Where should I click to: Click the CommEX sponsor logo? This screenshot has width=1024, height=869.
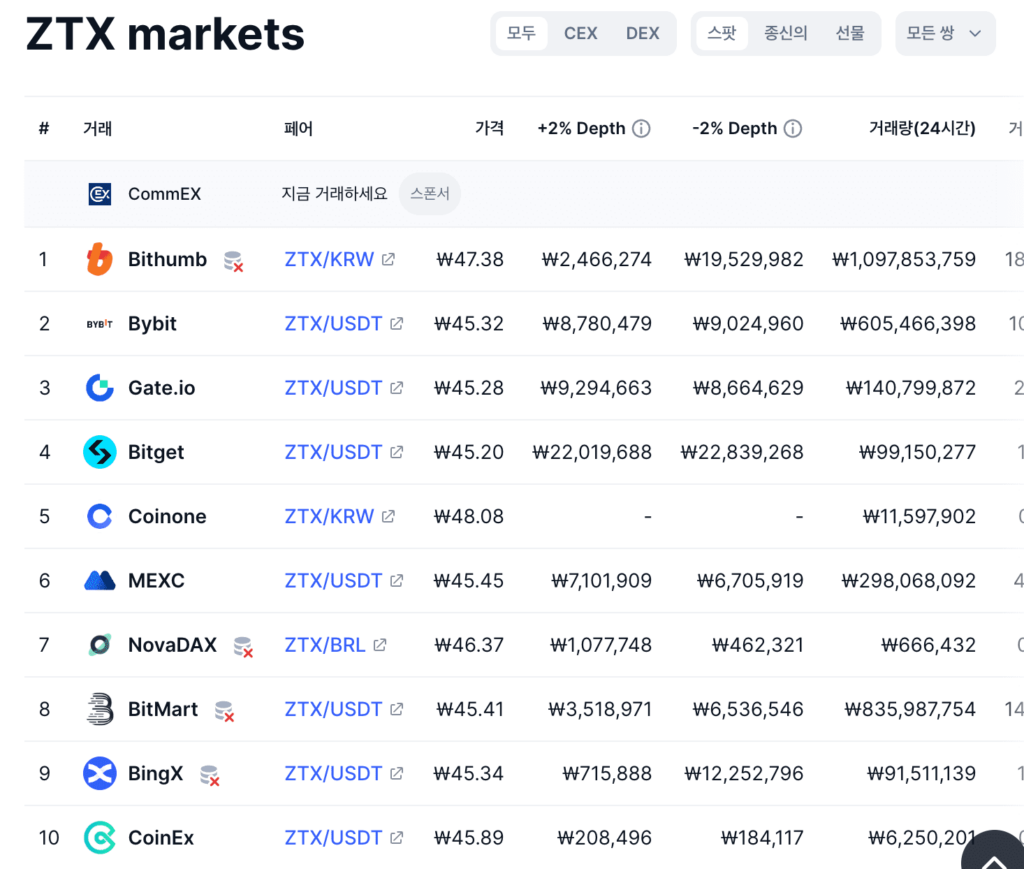pos(99,194)
